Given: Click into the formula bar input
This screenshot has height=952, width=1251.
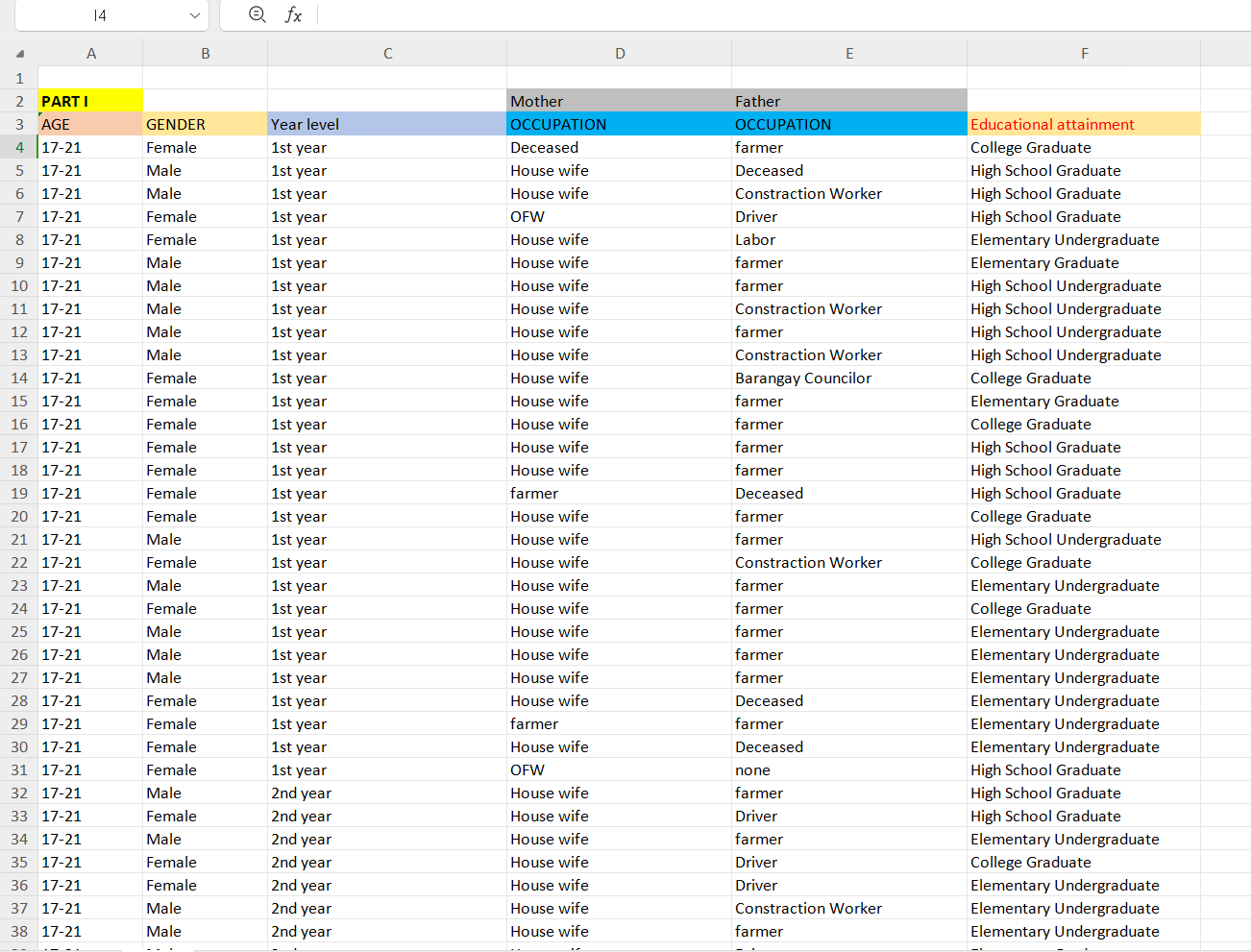Looking at the screenshot, I should point(783,15).
